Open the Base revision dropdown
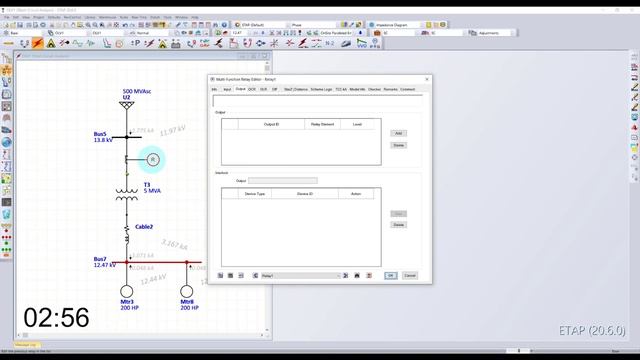Screen dimensions: 640x360 click(x=23, y=33)
